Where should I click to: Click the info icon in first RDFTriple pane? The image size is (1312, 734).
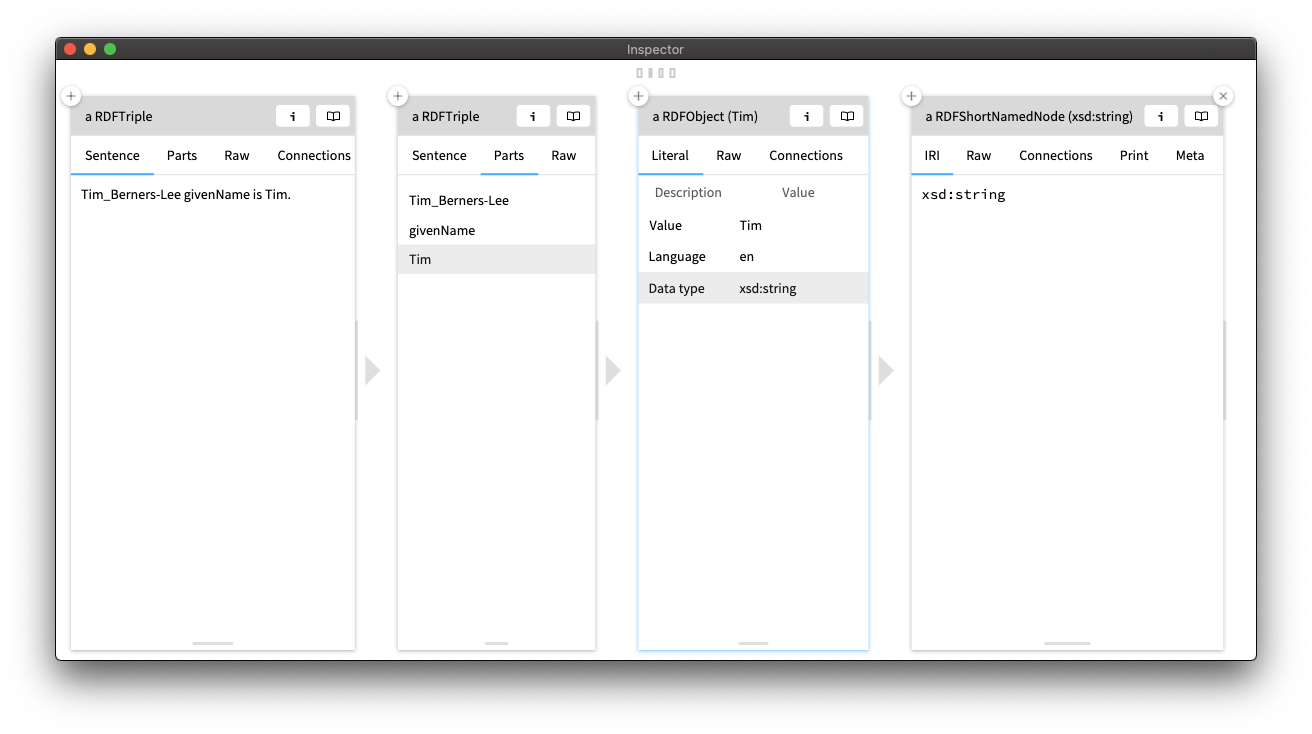(x=293, y=116)
